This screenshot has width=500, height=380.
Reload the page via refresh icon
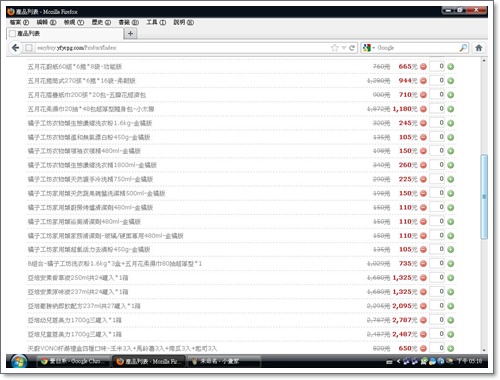click(x=352, y=48)
